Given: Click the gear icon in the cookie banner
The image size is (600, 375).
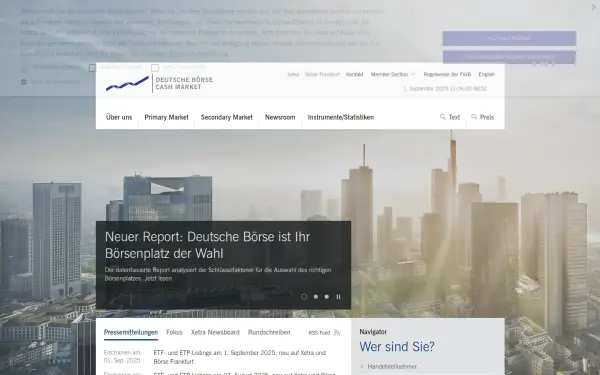Looking at the screenshot, I should click(x=24, y=82).
